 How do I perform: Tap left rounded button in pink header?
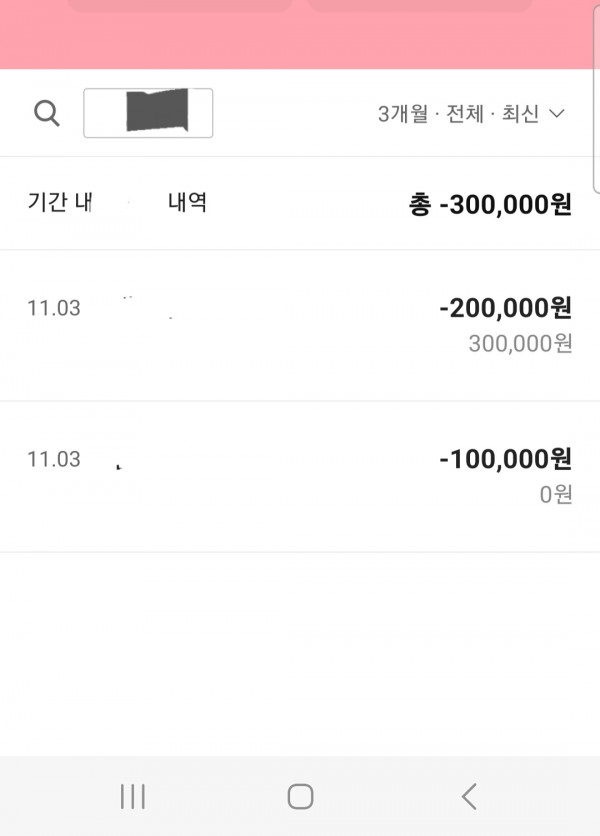coord(180,5)
